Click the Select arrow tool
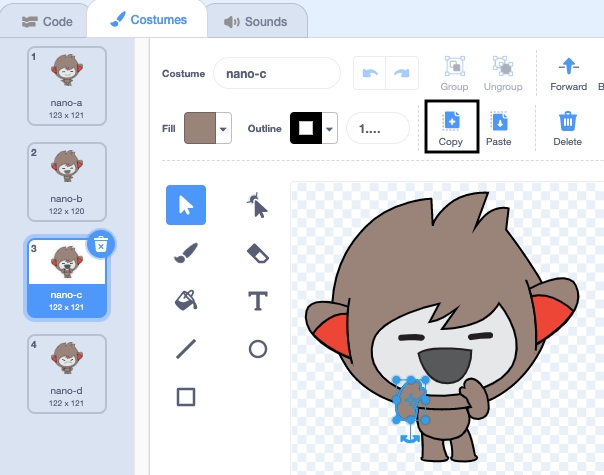Screen dimensions: 604x475 (x=185, y=206)
